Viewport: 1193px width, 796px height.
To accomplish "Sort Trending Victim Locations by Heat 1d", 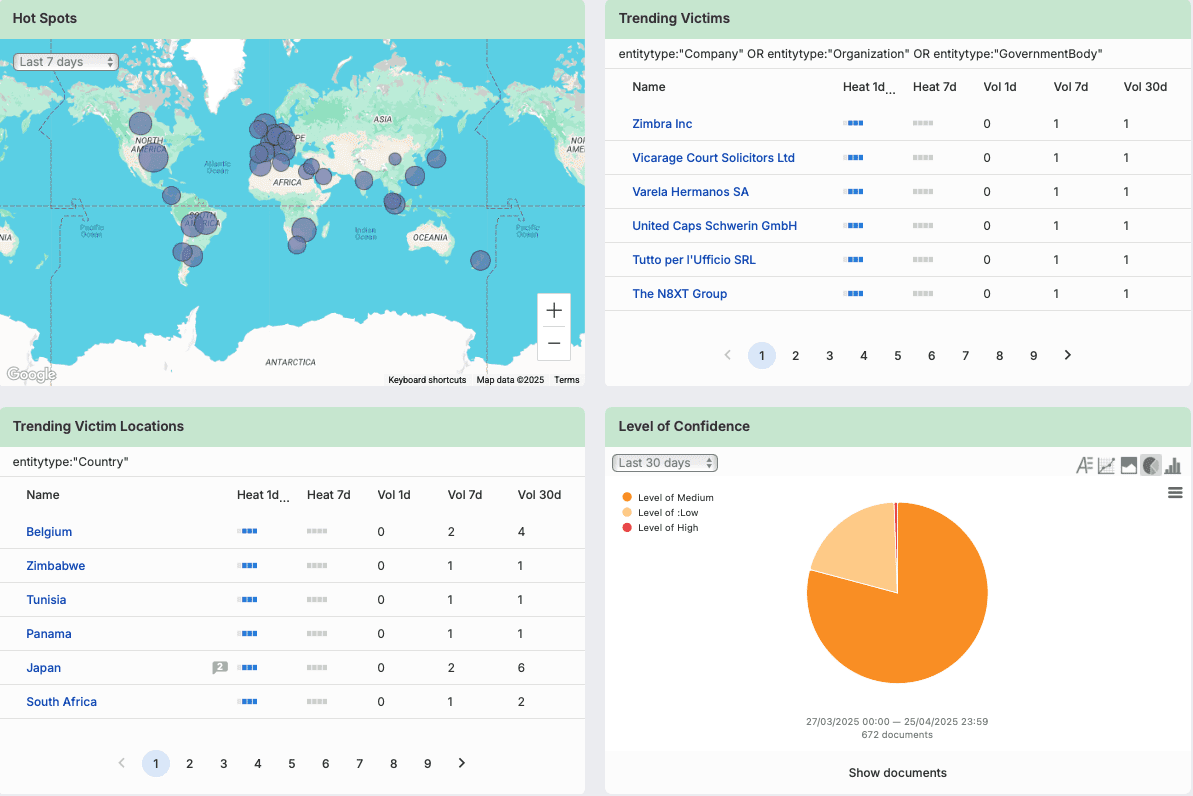I will click(262, 495).
